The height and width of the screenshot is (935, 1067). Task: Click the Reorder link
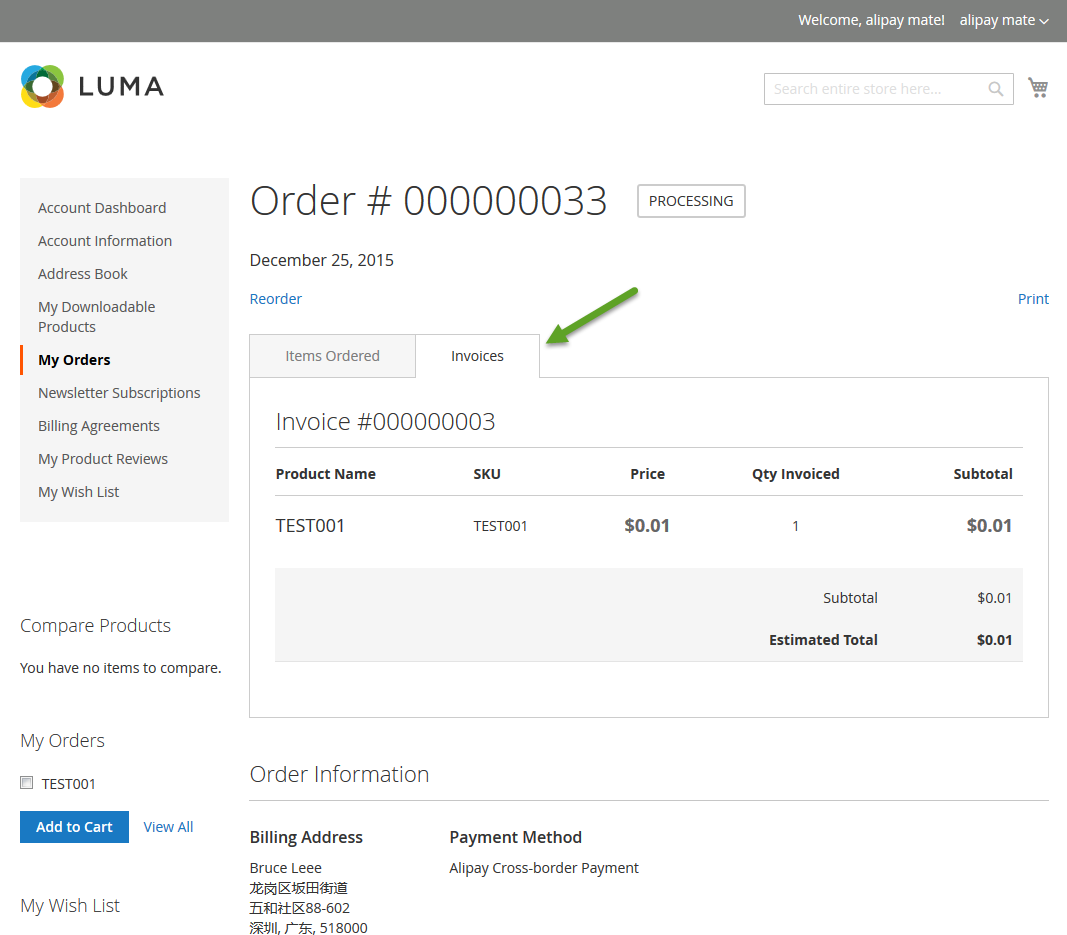(275, 298)
